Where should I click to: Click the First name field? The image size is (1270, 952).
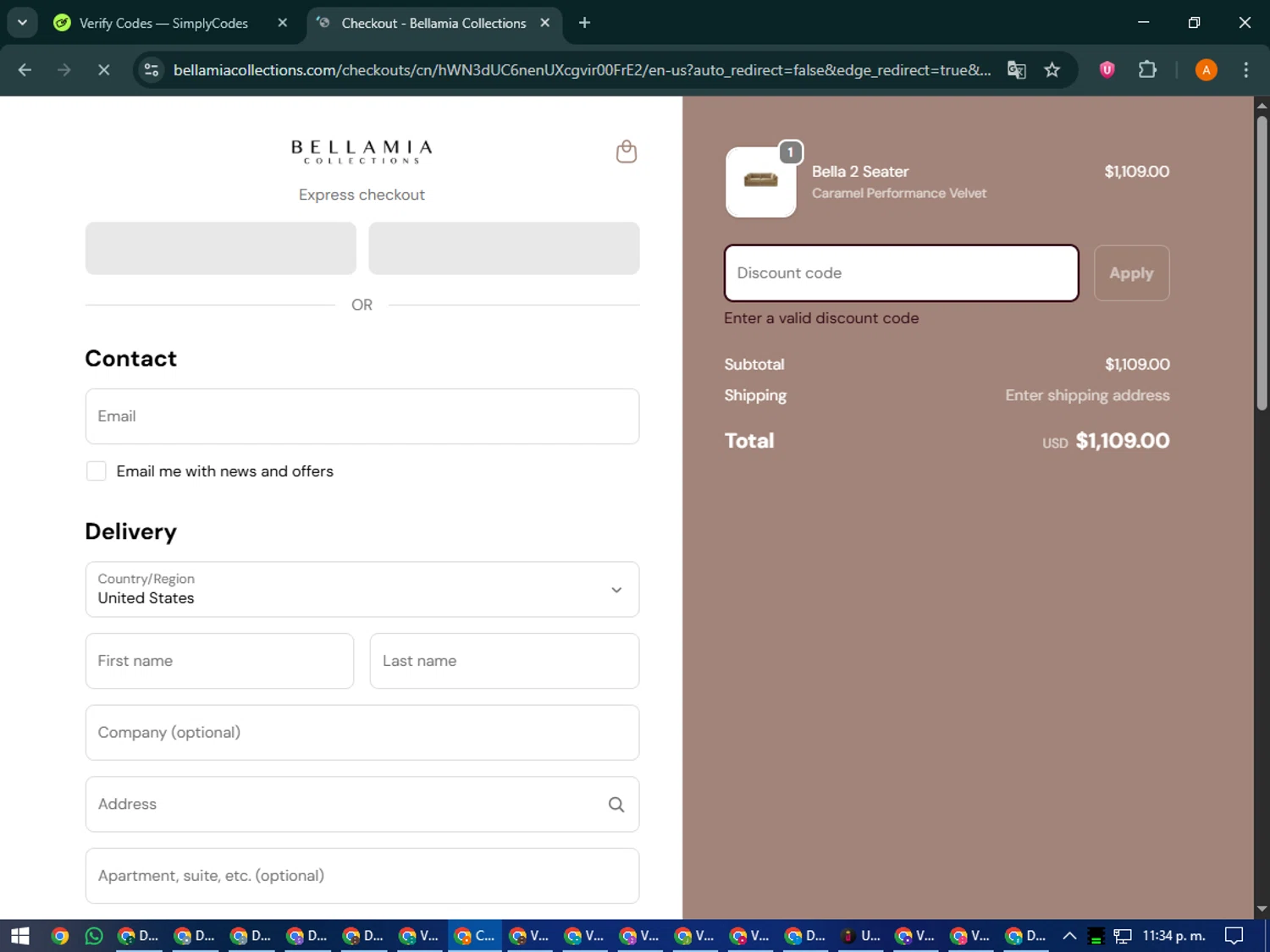(x=219, y=662)
